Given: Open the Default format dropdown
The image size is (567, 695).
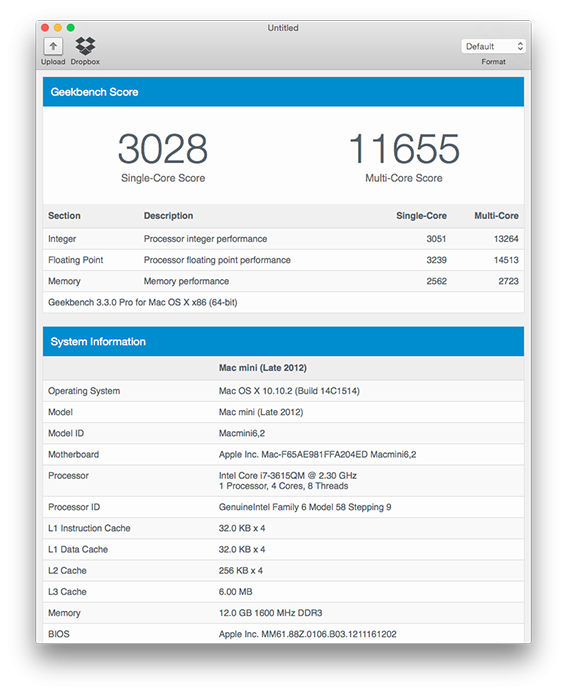Looking at the screenshot, I should (x=493, y=46).
